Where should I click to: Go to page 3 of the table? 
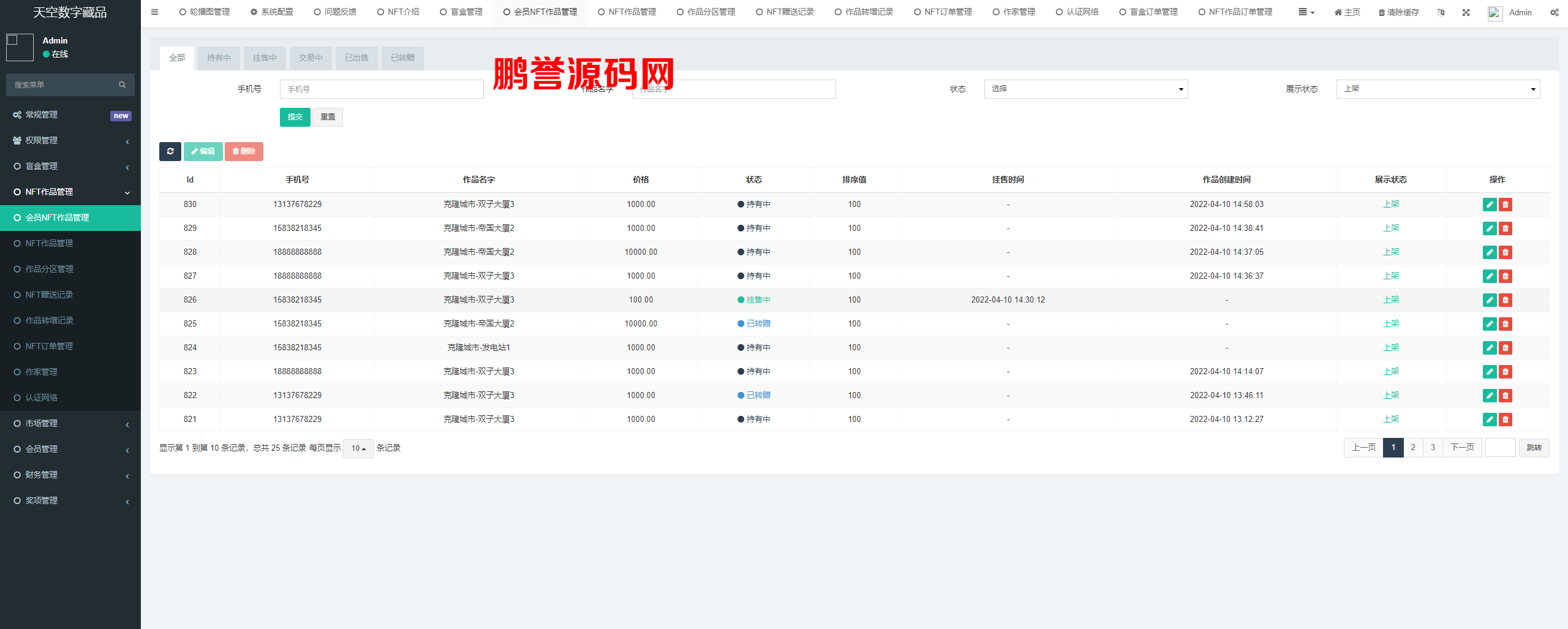[1433, 448]
